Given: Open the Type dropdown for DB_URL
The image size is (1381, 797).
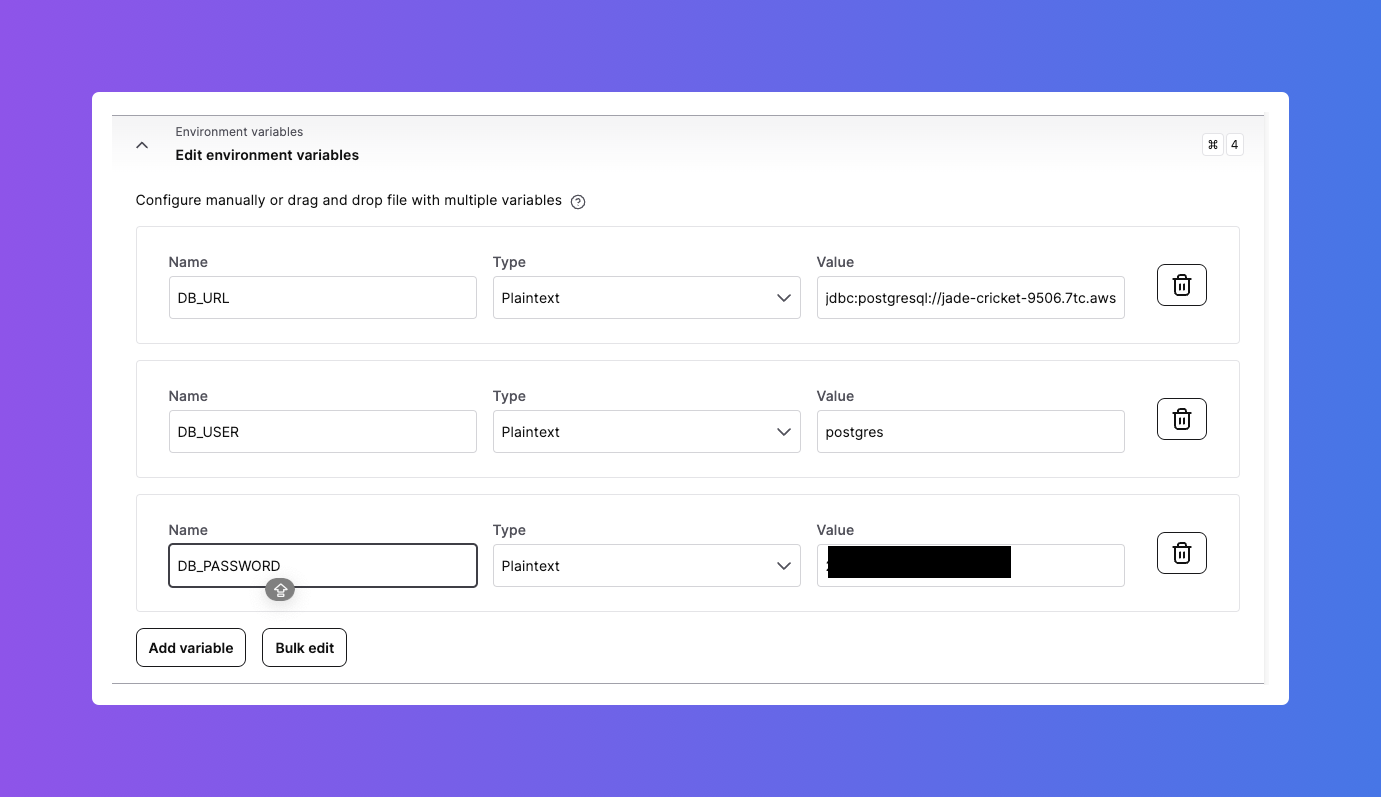Looking at the screenshot, I should 646,298.
